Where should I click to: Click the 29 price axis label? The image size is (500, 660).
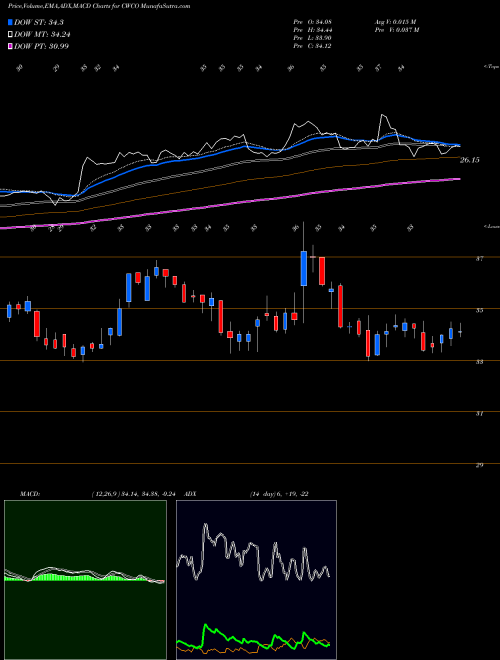[x=479, y=466]
